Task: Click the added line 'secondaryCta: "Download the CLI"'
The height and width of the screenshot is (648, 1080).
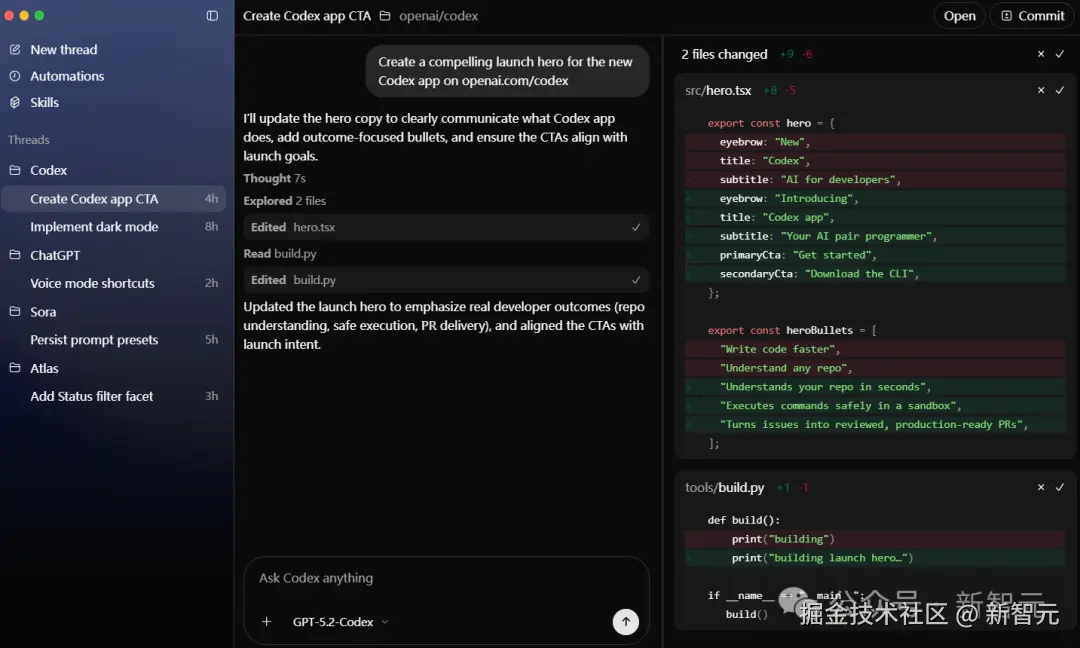Action: point(875,273)
